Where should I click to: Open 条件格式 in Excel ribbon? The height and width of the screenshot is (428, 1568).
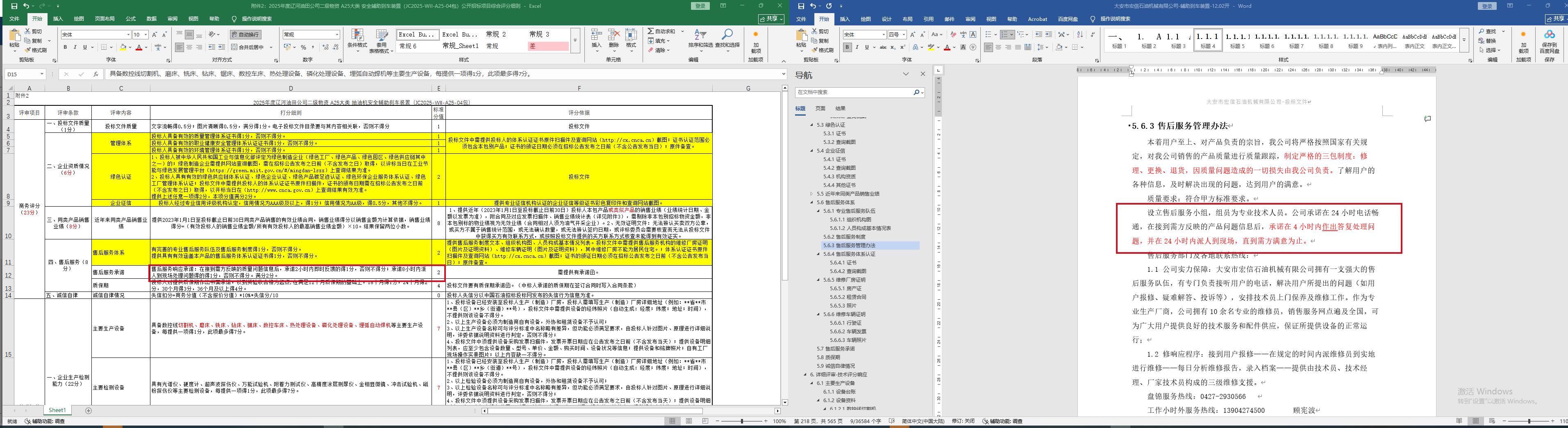(357, 40)
